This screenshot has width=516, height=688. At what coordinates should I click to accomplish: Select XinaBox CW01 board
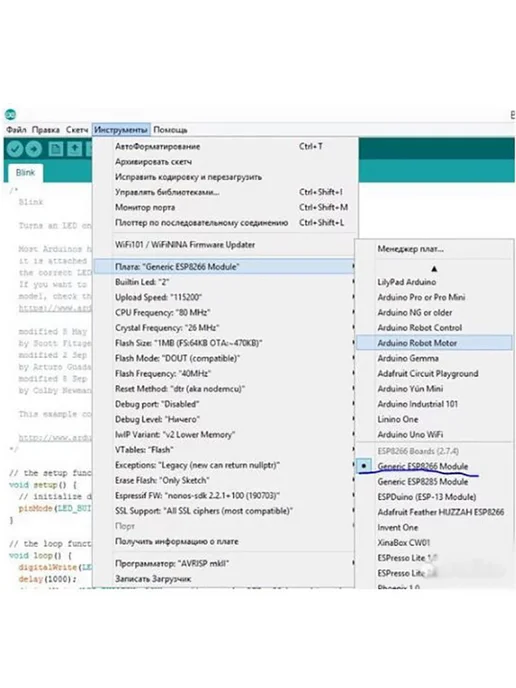[434, 543]
